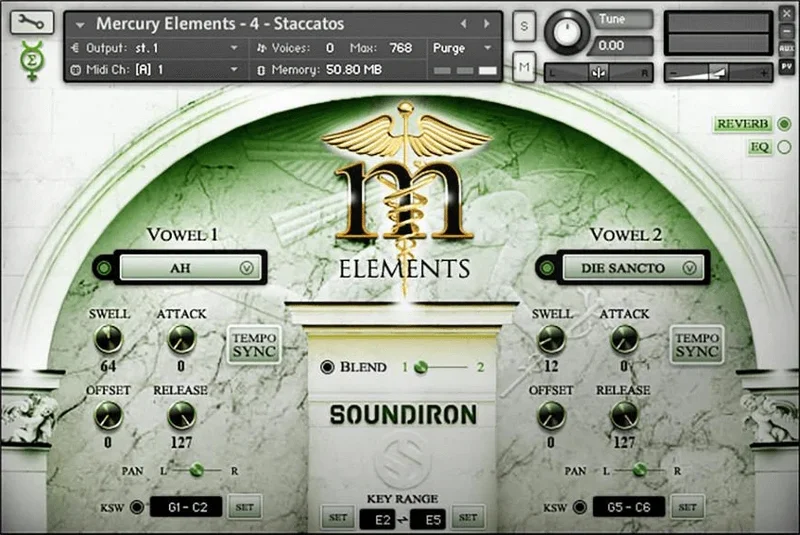Viewport: 800px width, 535px height.
Task: Click SET next to G1 - C2
Action: coord(245,507)
